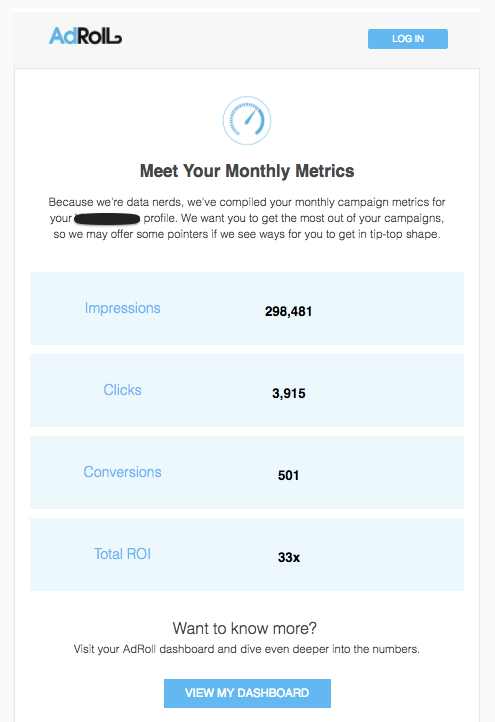Click the Visit your AdRoll dashboard sentence
Viewport: 495px width, 722px height.
[x=247, y=649]
